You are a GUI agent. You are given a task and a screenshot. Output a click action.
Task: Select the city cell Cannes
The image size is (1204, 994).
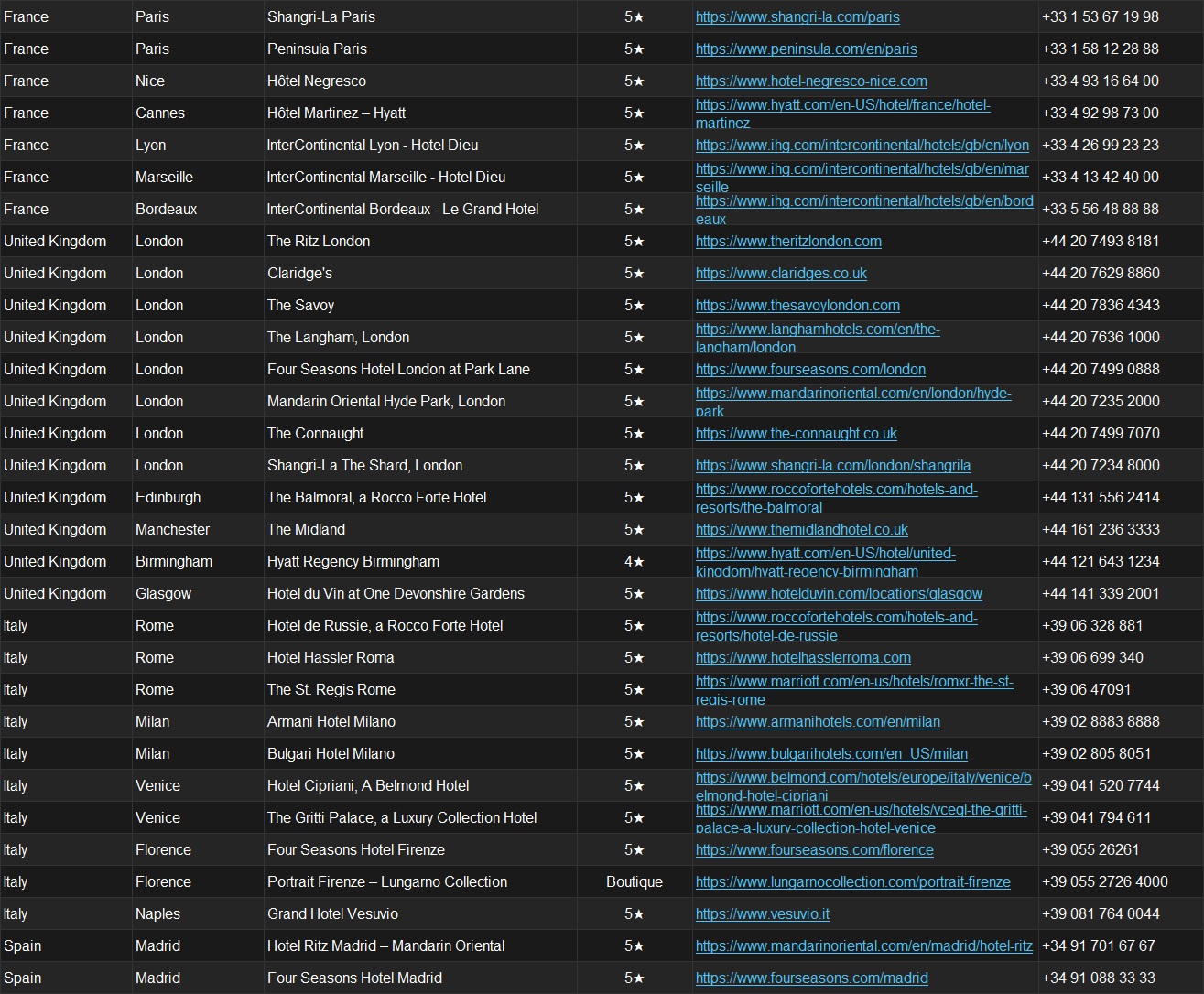tap(198, 113)
